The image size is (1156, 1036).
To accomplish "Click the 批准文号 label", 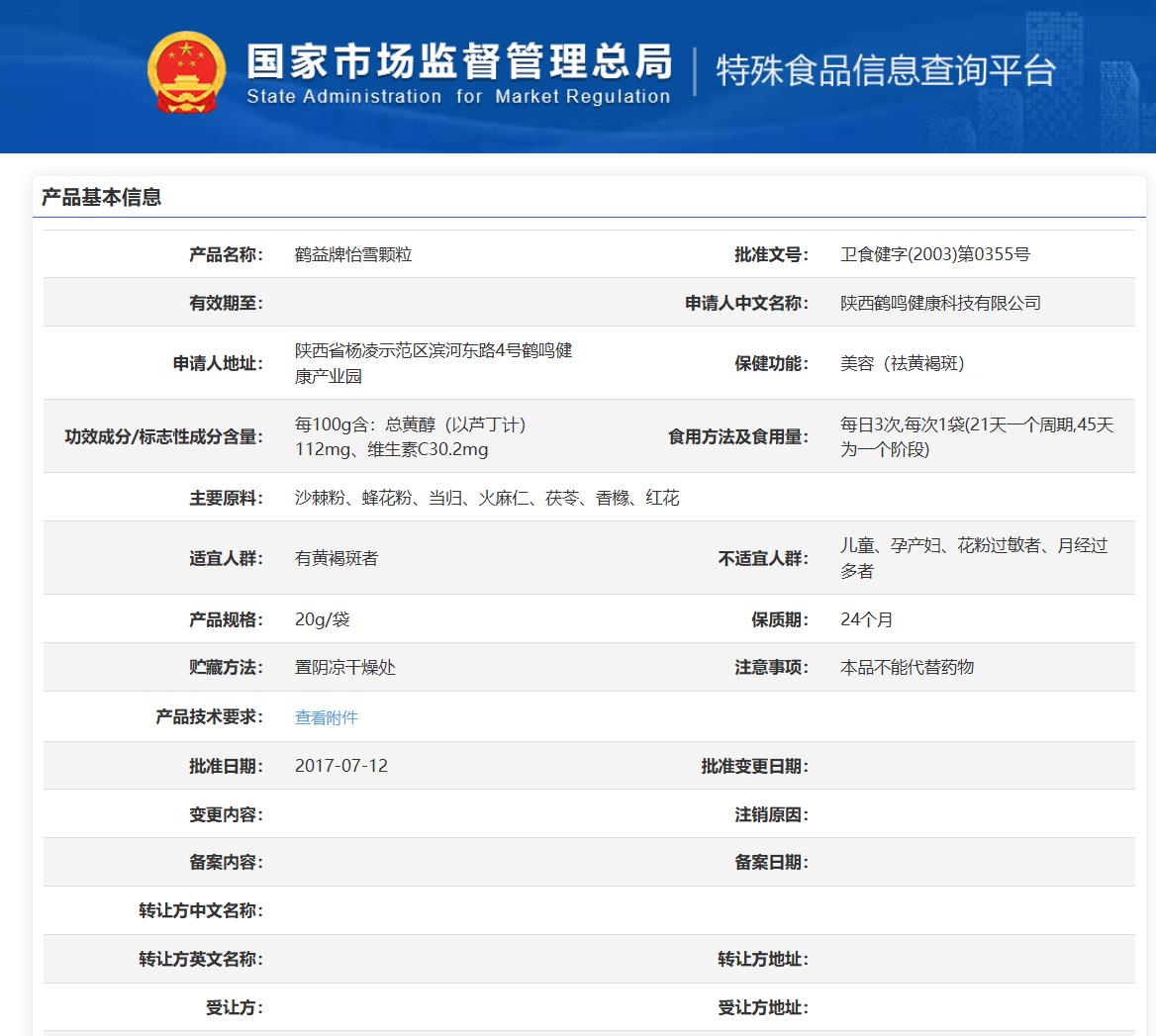I will [x=771, y=255].
